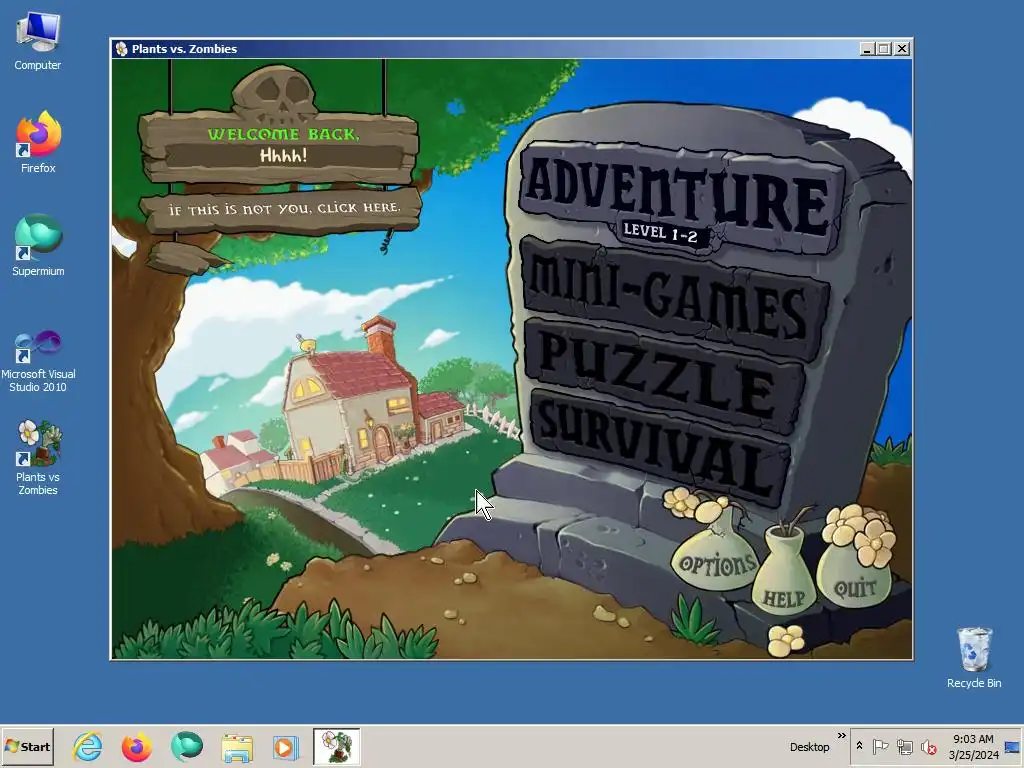Select Microsoft Visual Studio 2010 shortcut
This screenshot has width=1024, height=768.
[x=38, y=360]
